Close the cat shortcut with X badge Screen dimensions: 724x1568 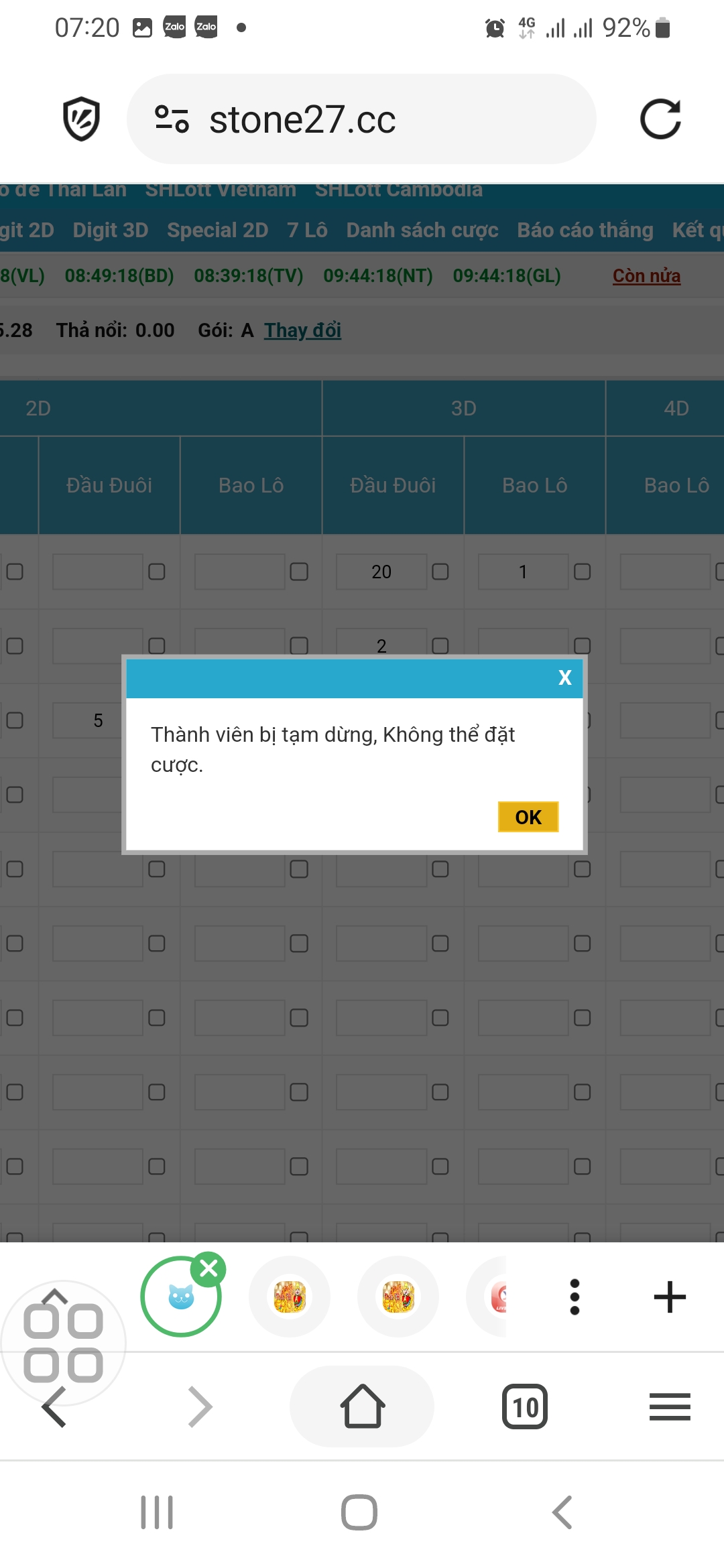pos(208,1268)
